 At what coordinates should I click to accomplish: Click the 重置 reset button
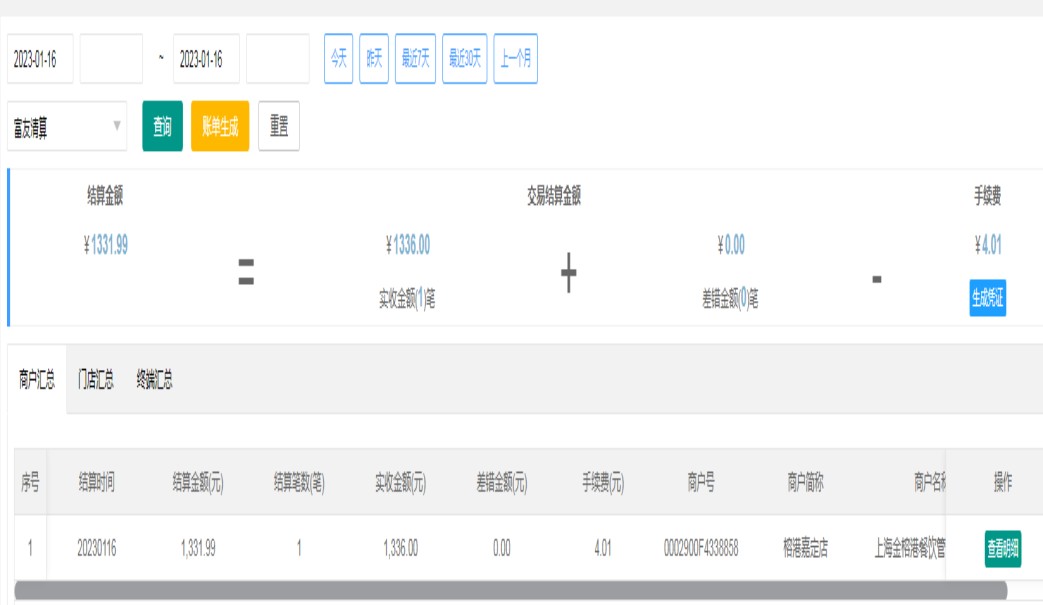coord(279,126)
